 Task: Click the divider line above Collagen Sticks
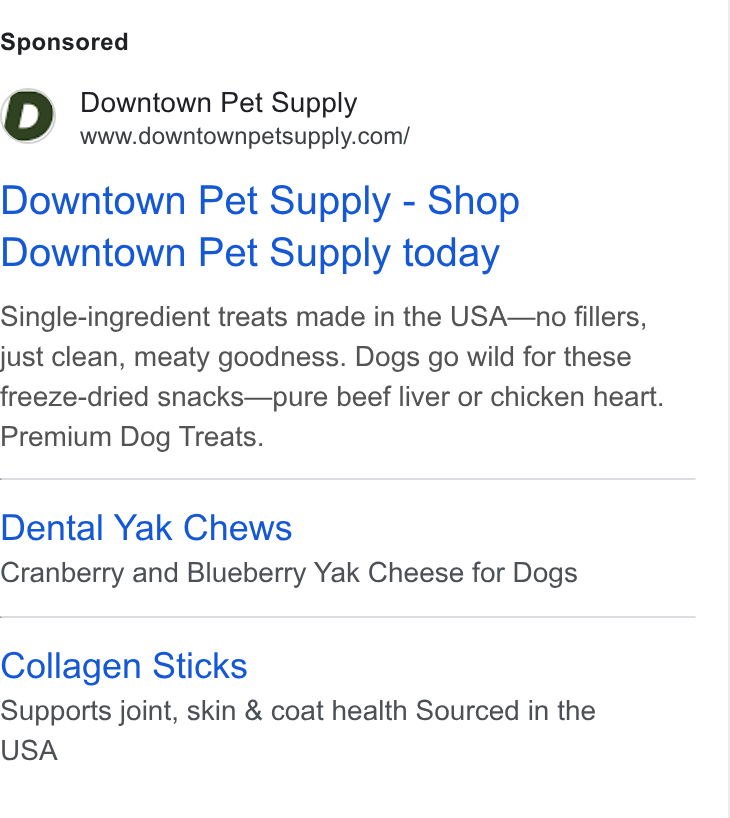click(x=348, y=617)
